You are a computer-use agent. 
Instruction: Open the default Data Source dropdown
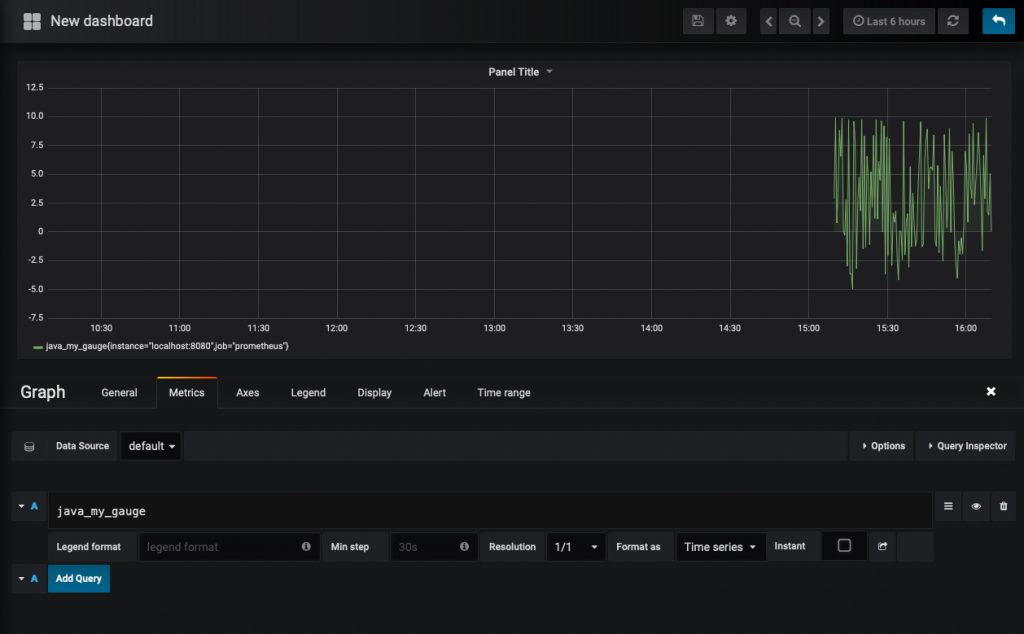(151, 445)
